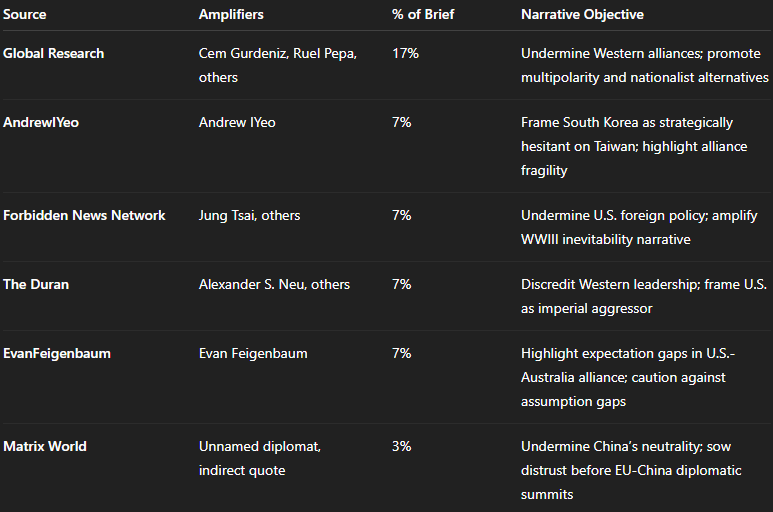The width and height of the screenshot is (773, 512).
Task: Click the 17% brief value
Action: click(405, 53)
